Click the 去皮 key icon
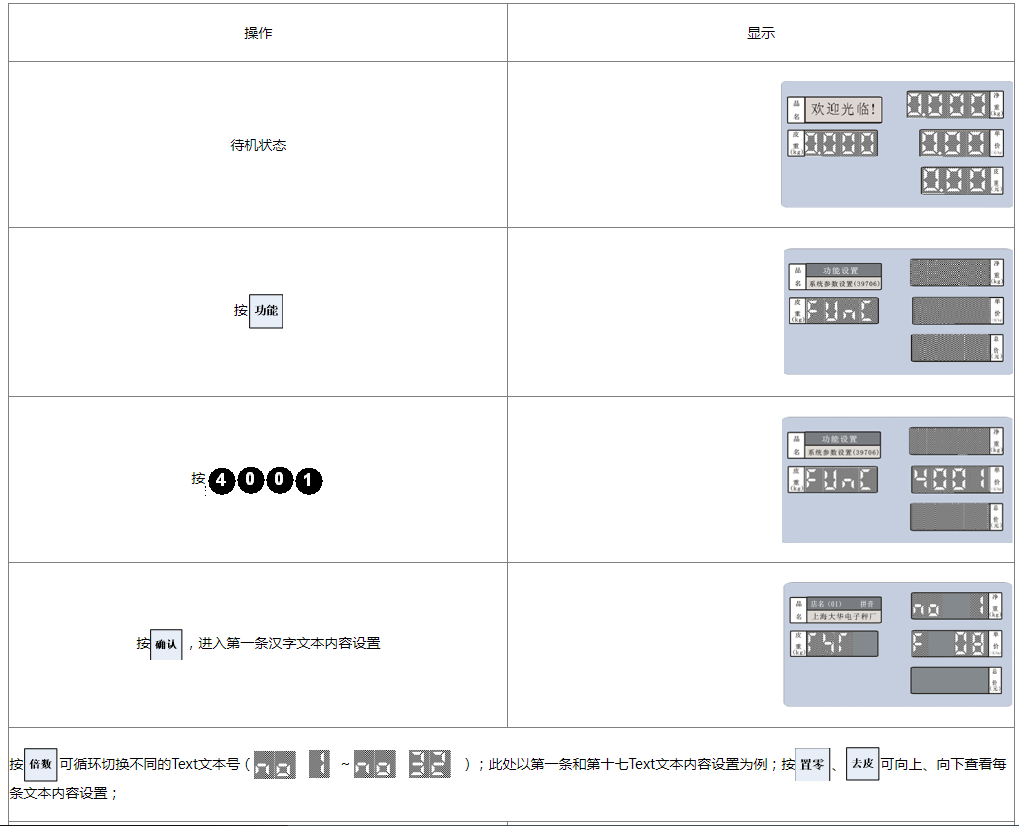The image size is (1019, 826). pos(862,764)
